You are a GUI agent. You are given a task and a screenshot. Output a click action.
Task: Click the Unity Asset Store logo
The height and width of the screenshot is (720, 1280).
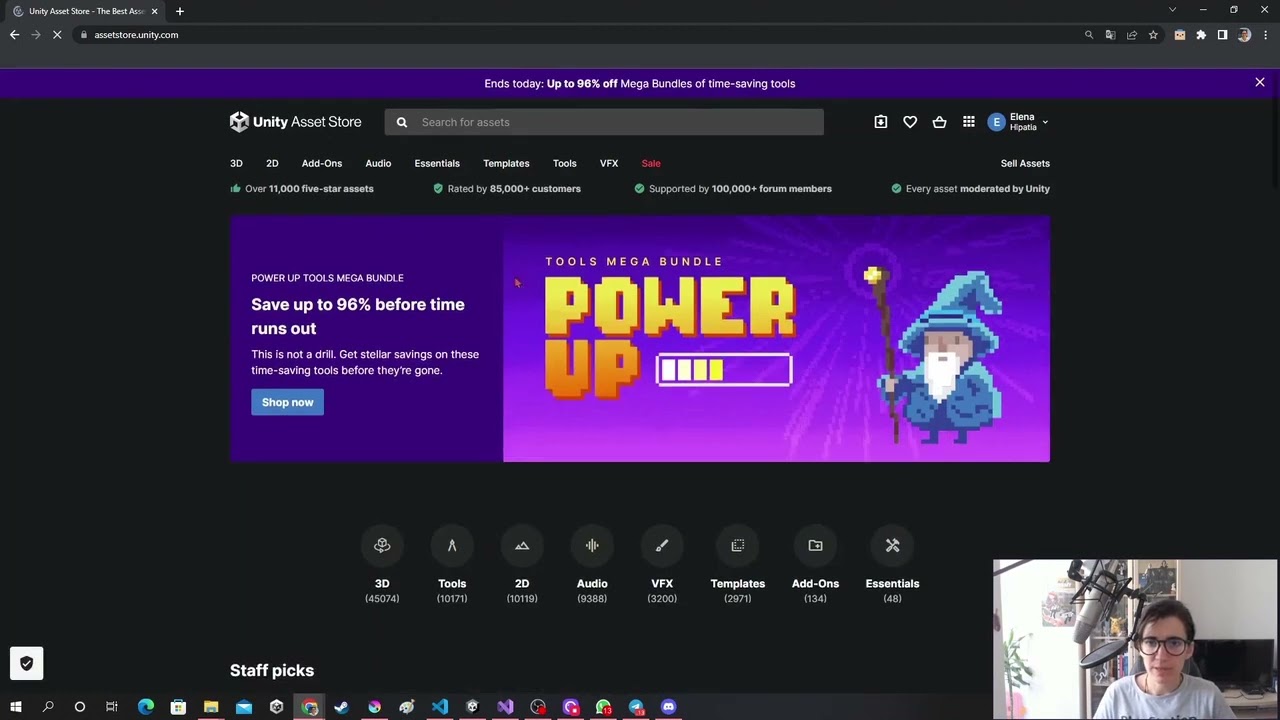click(295, 122)
